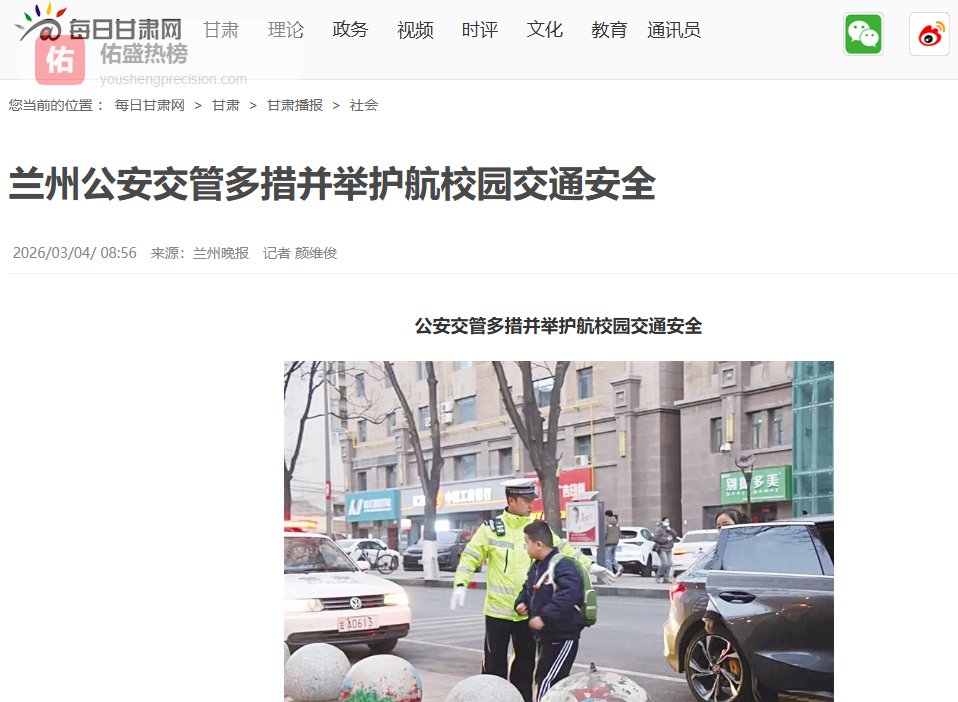958x702 pixels.
Task: Select 文化 in the top navigation
Action: [544, 30]
